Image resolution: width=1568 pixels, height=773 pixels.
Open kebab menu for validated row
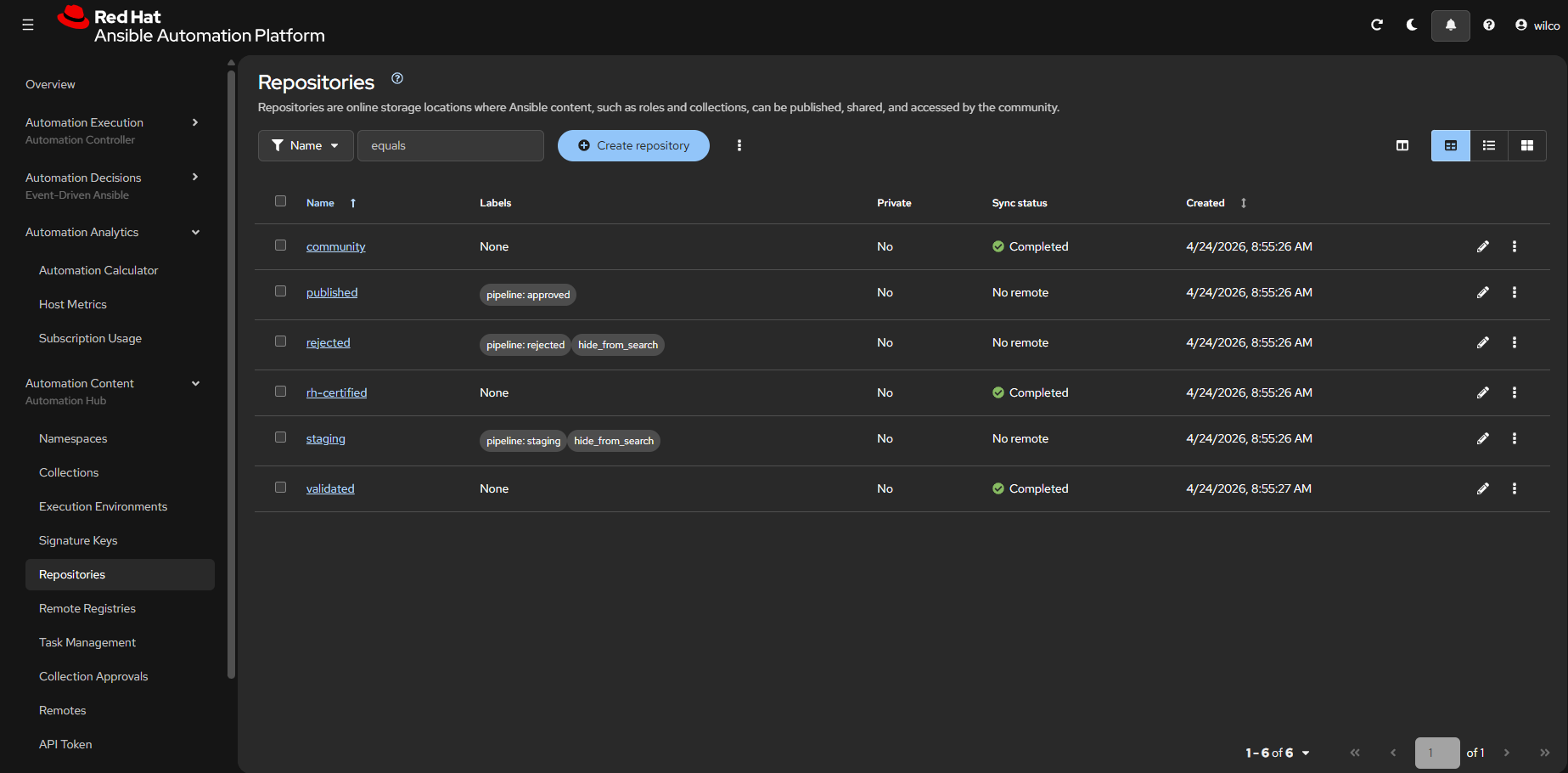(1515, 488)
